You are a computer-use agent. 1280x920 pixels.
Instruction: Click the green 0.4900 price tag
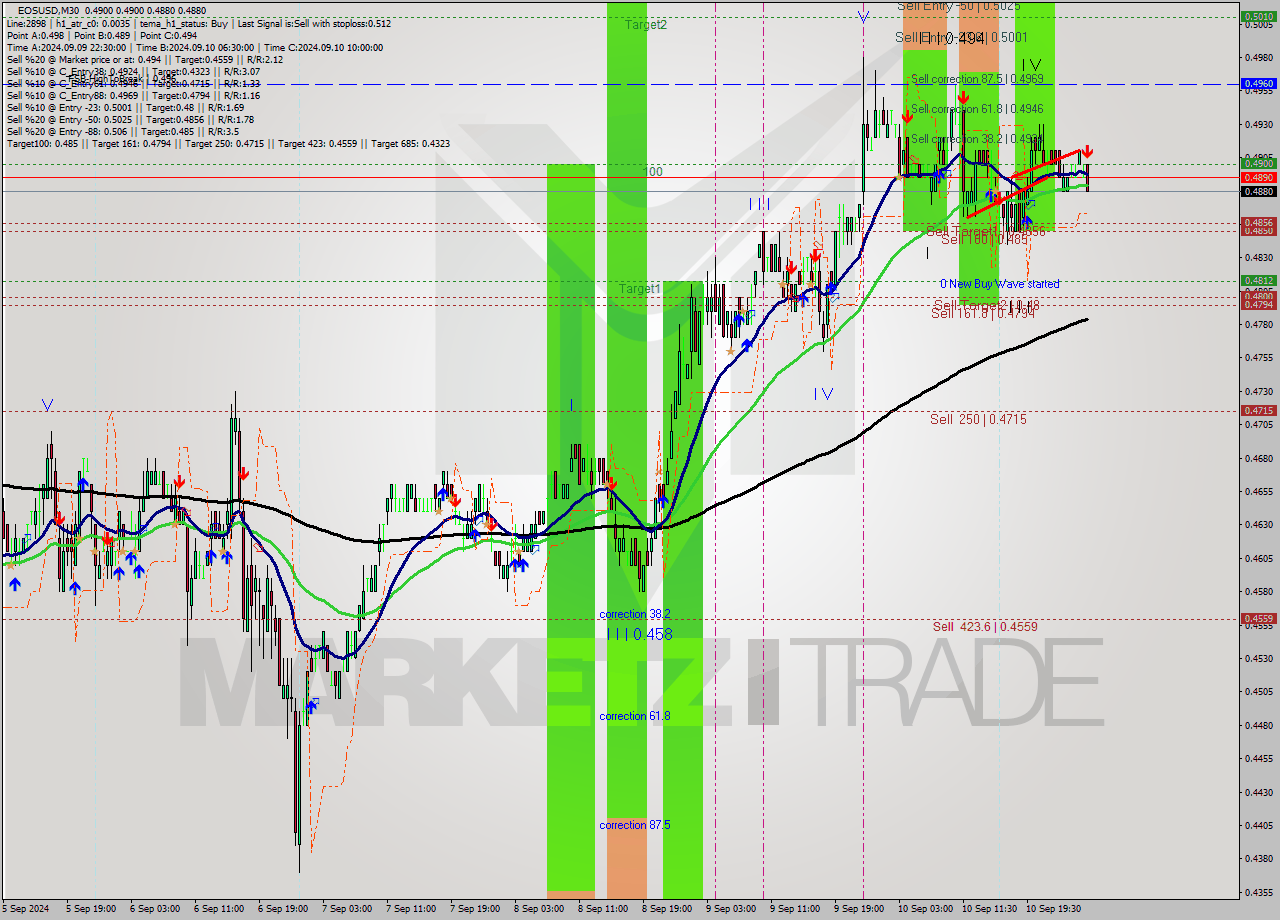[1258, 163]
